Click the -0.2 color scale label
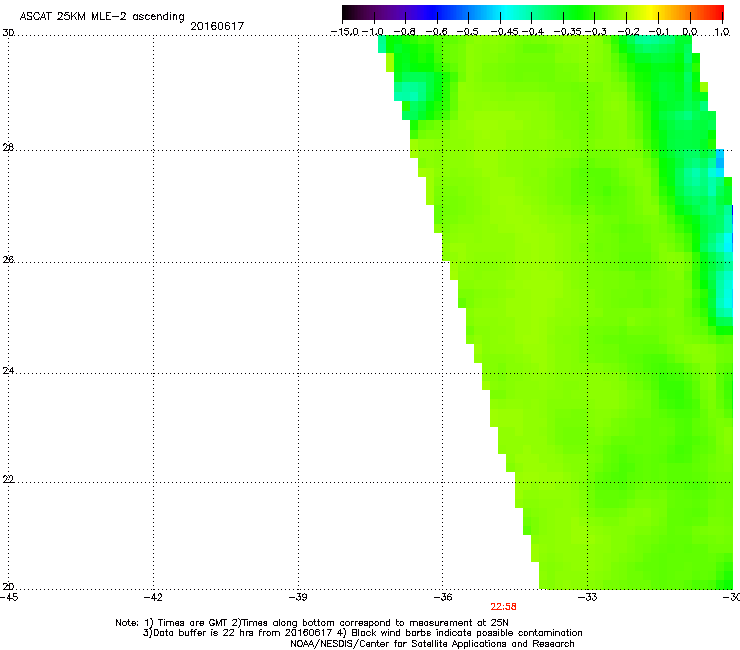The width and height of the screenshot is (740, 650). click(629, 32)
